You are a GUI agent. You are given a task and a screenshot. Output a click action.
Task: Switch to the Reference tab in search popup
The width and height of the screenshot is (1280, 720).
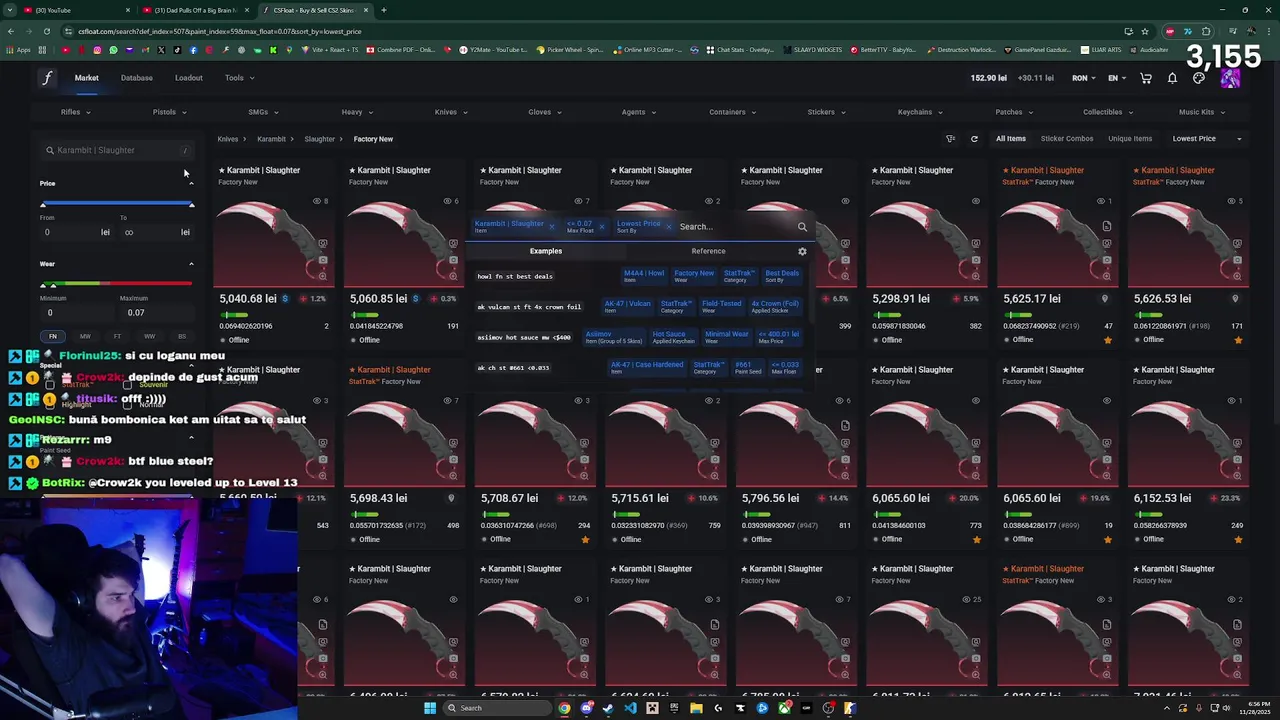tap(708, 251)
